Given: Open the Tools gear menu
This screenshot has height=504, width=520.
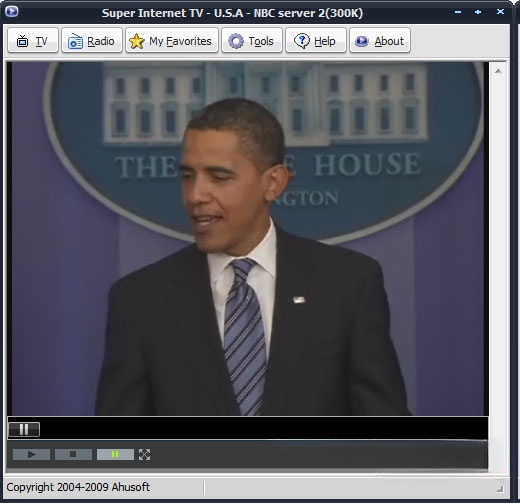Looking at the screenshot, I should point(252,41).
